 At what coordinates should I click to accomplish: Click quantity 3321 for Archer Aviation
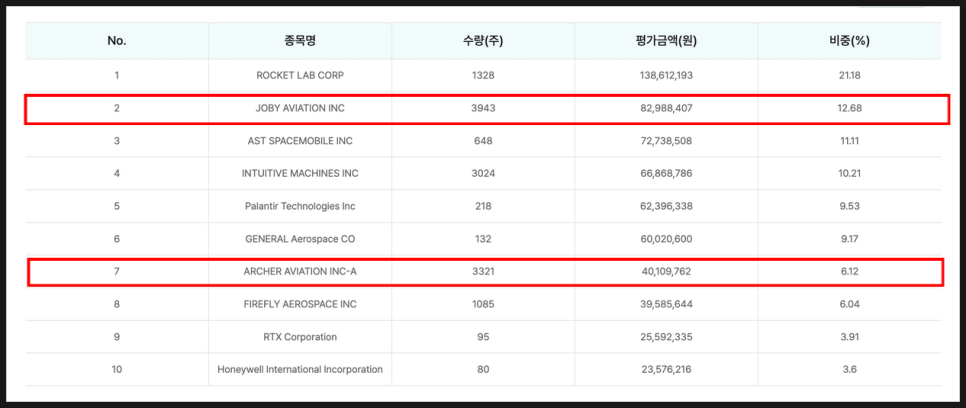click(484, 271)
